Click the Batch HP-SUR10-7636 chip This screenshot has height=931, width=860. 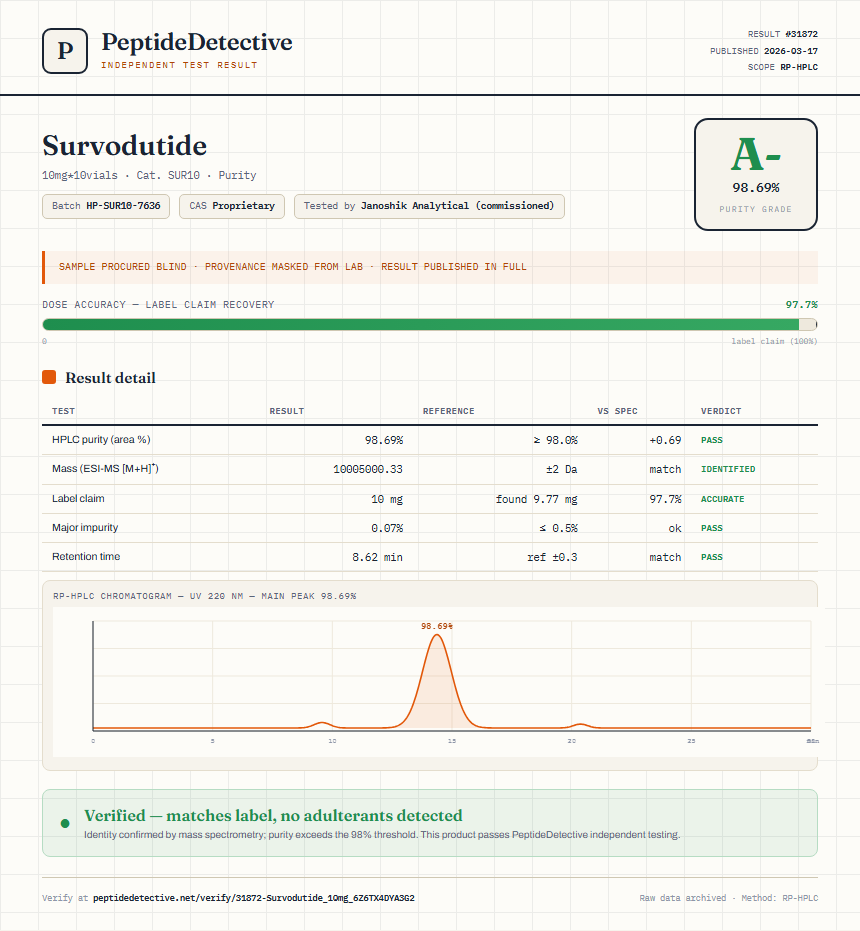(x=106, y=206)
